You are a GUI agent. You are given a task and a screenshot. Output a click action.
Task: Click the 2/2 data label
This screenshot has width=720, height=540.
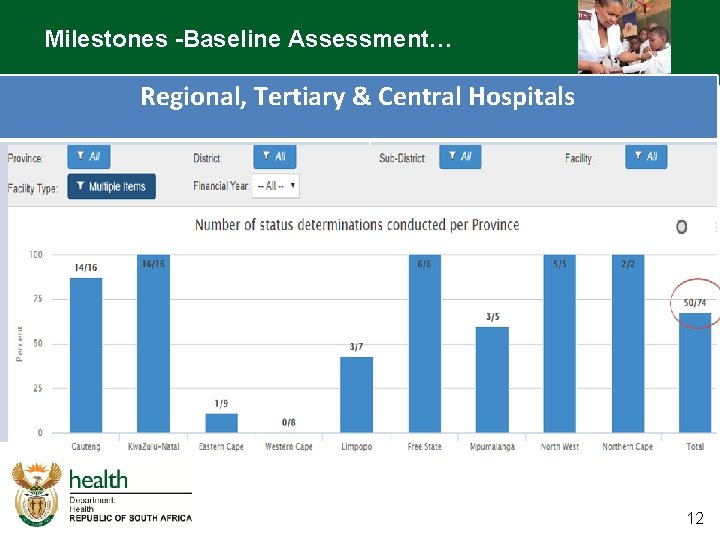[x=628, y=264]
